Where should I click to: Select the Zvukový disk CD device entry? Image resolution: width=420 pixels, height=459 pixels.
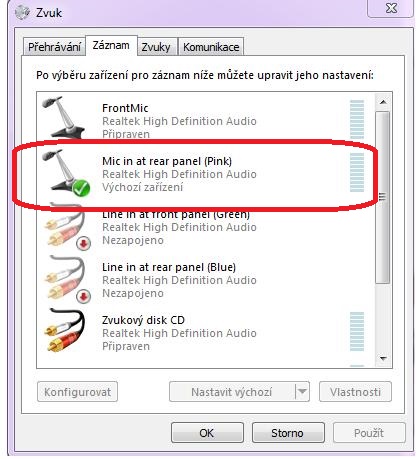(205, 333)
